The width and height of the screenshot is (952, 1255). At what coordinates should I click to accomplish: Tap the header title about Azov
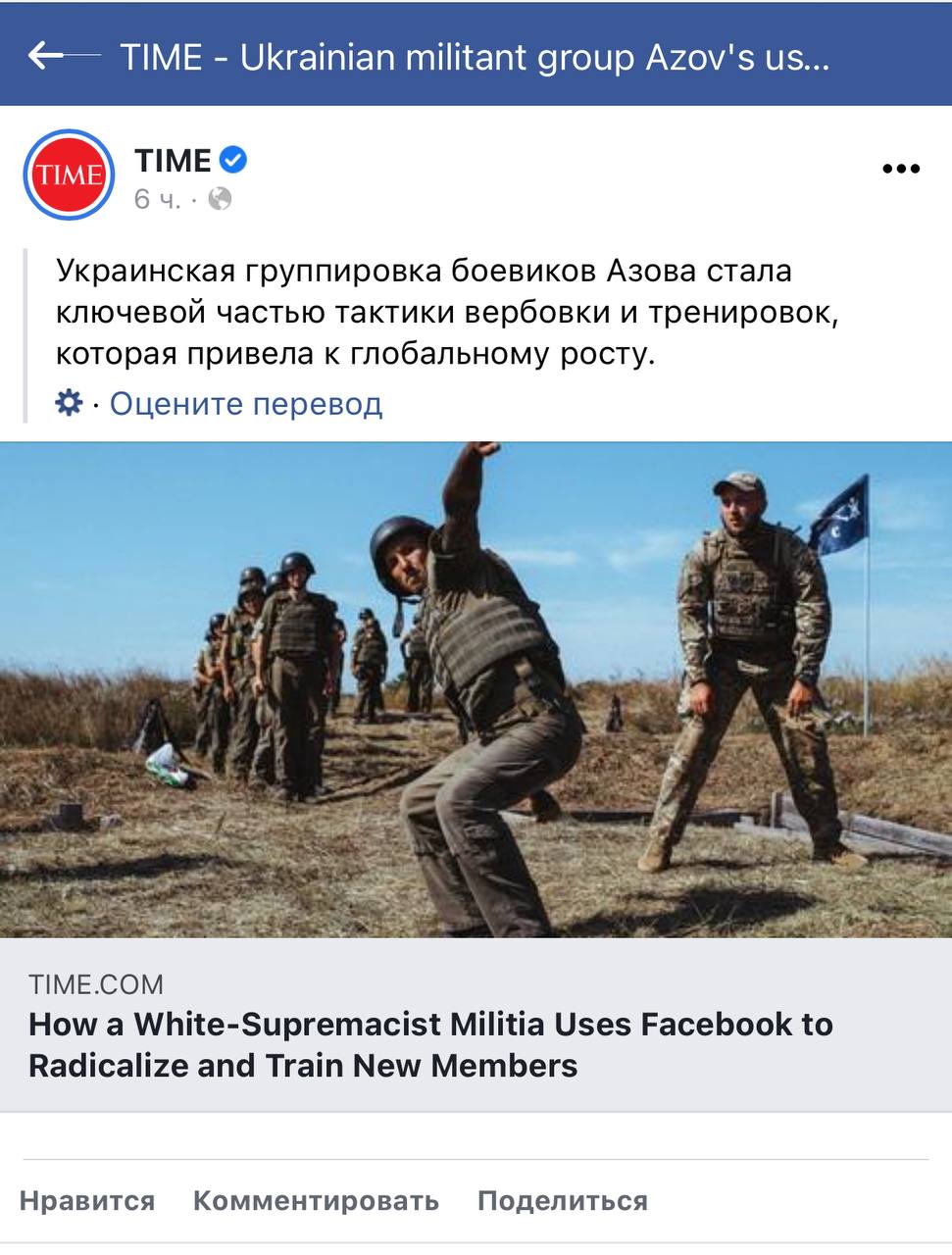[x=476, y=57]
